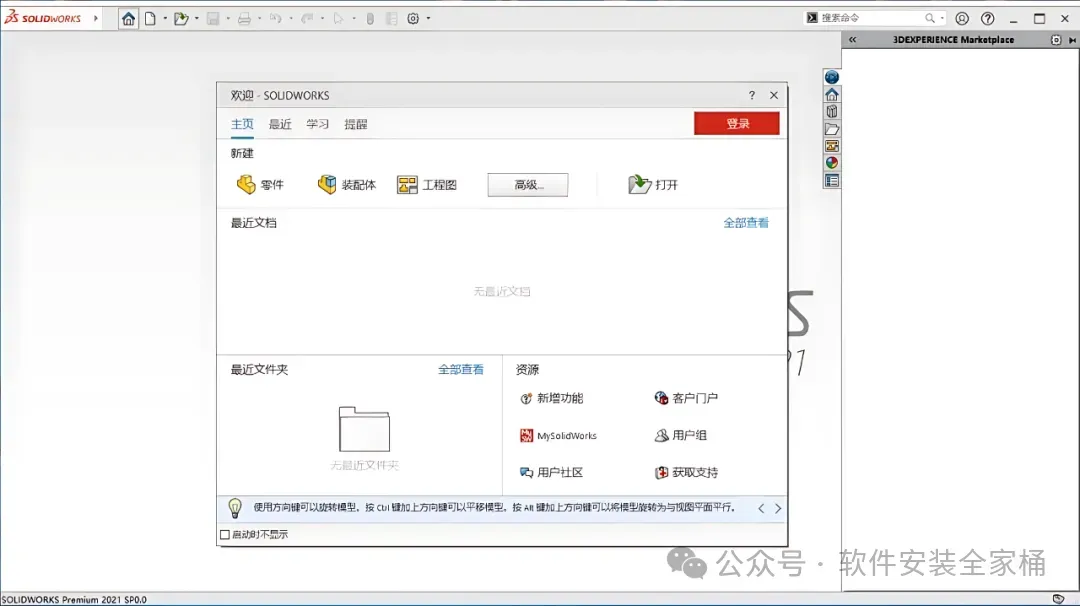
Task: Open 3DEXPERIENCE Marketplace tab in task pane
Action: click(x=831, y=77)
